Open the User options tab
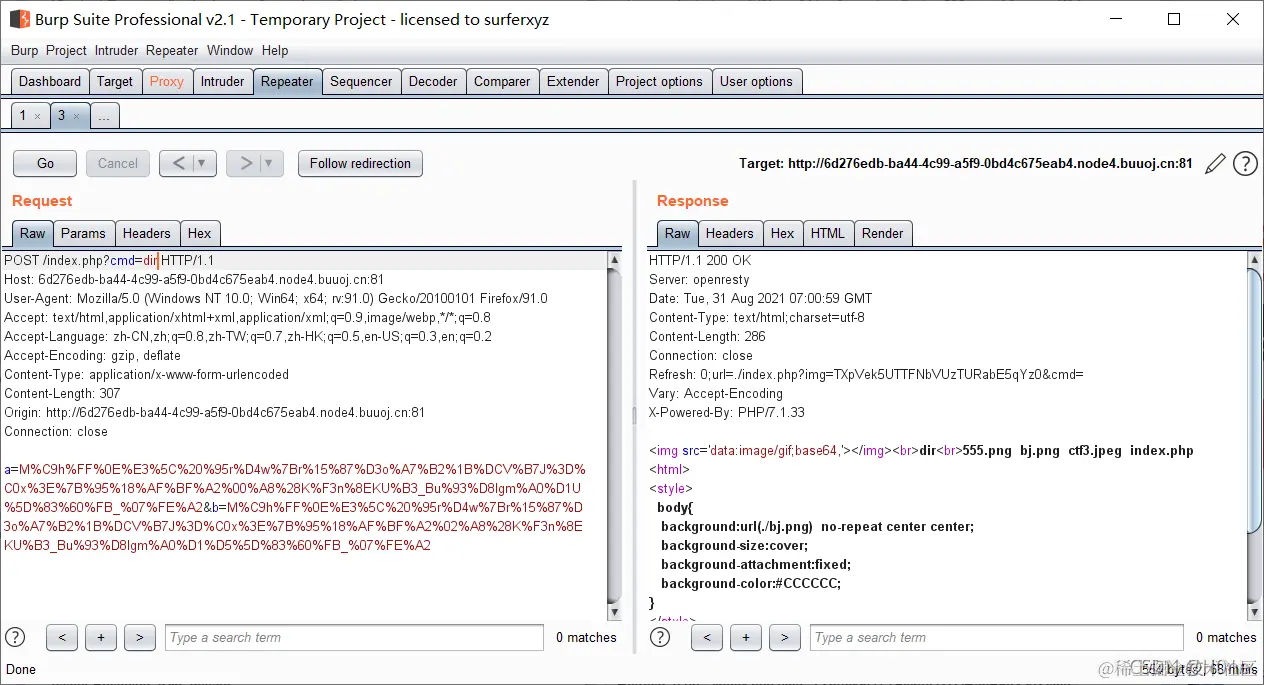The height and width of the screenshot is (685, 1264). (x=756, y=82)
